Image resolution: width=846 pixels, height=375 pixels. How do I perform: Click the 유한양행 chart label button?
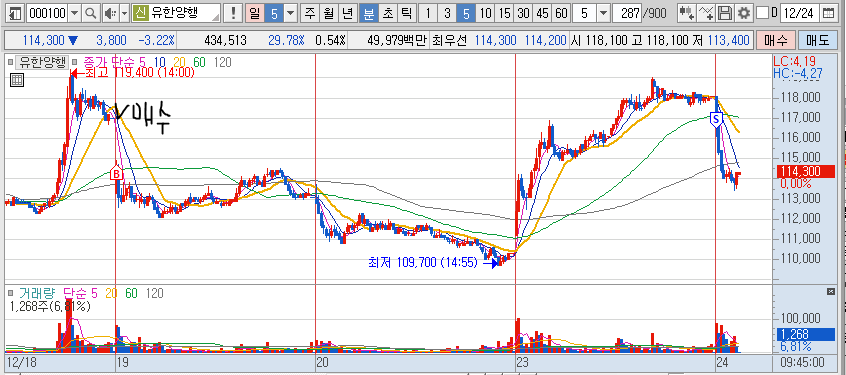(42, 62)
